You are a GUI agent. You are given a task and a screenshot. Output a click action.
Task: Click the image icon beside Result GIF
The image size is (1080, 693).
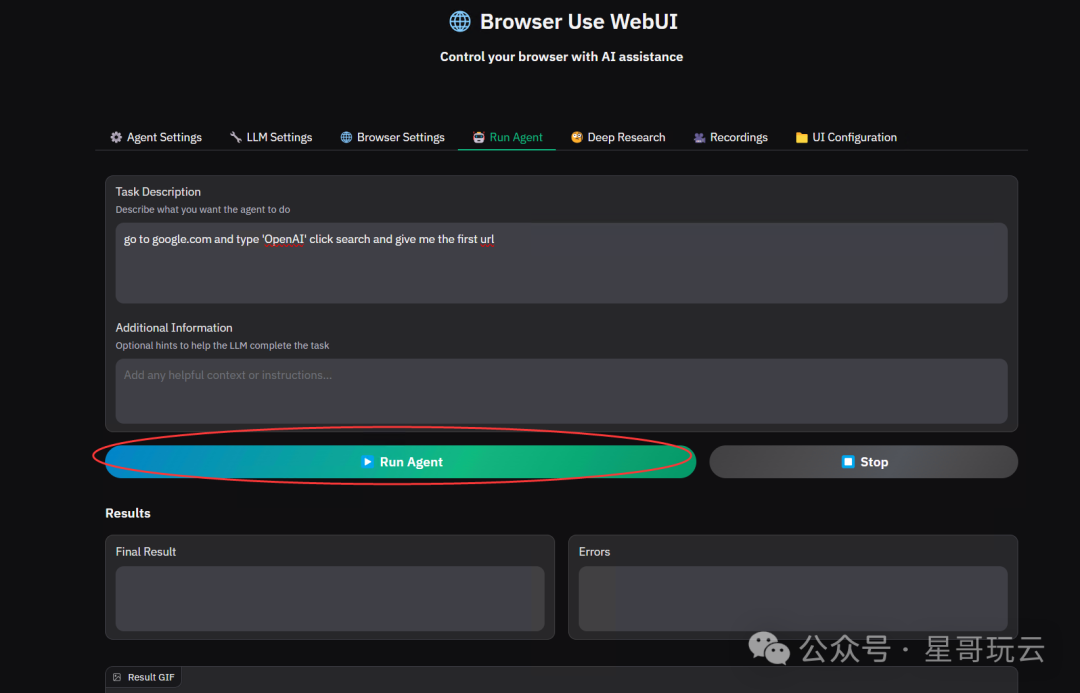117,677
